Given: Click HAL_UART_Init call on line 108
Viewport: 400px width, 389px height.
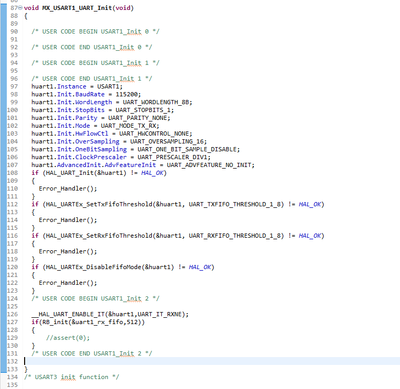Looking at the screenshot, I should [x=68, y=173].
